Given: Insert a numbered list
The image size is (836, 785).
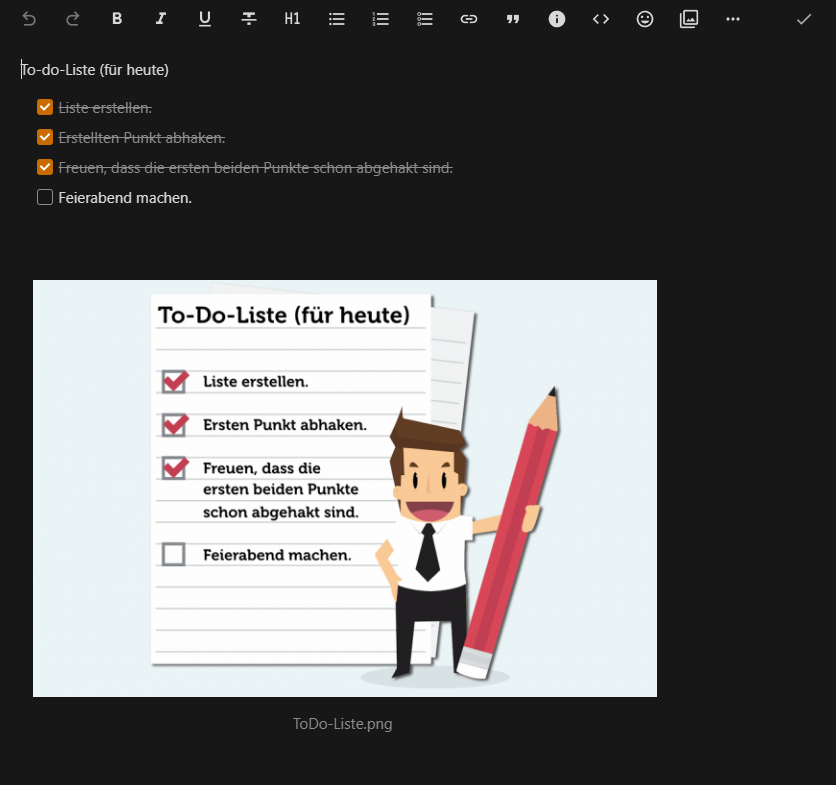Looking at the screenshot, I should point(381,19).
